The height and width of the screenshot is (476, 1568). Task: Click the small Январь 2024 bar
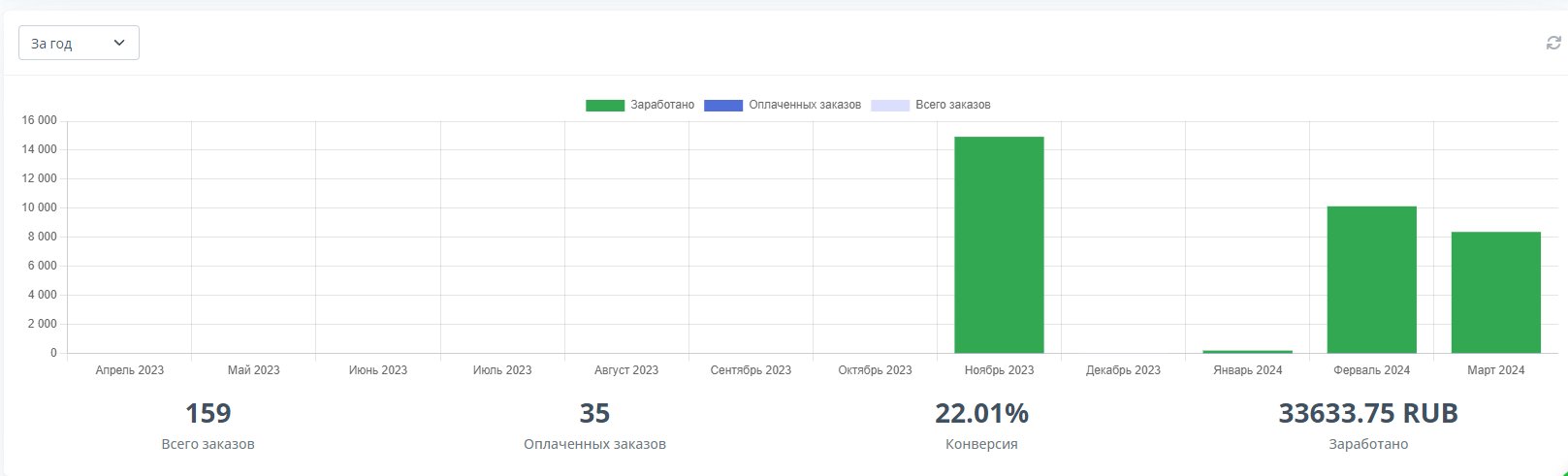point(1247,351)
